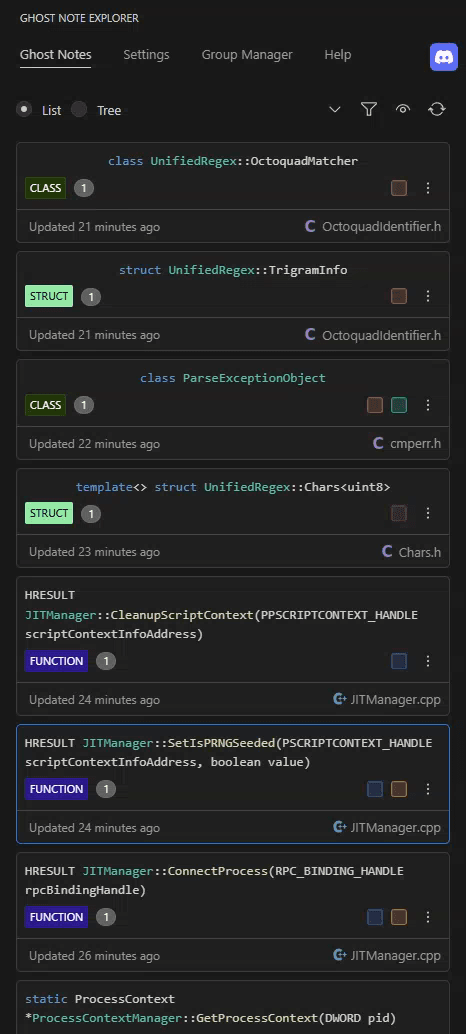The image size is (466, 1034).
Task: Select the JITManager::ConnectProcess signature text
Action: point(214,881)
